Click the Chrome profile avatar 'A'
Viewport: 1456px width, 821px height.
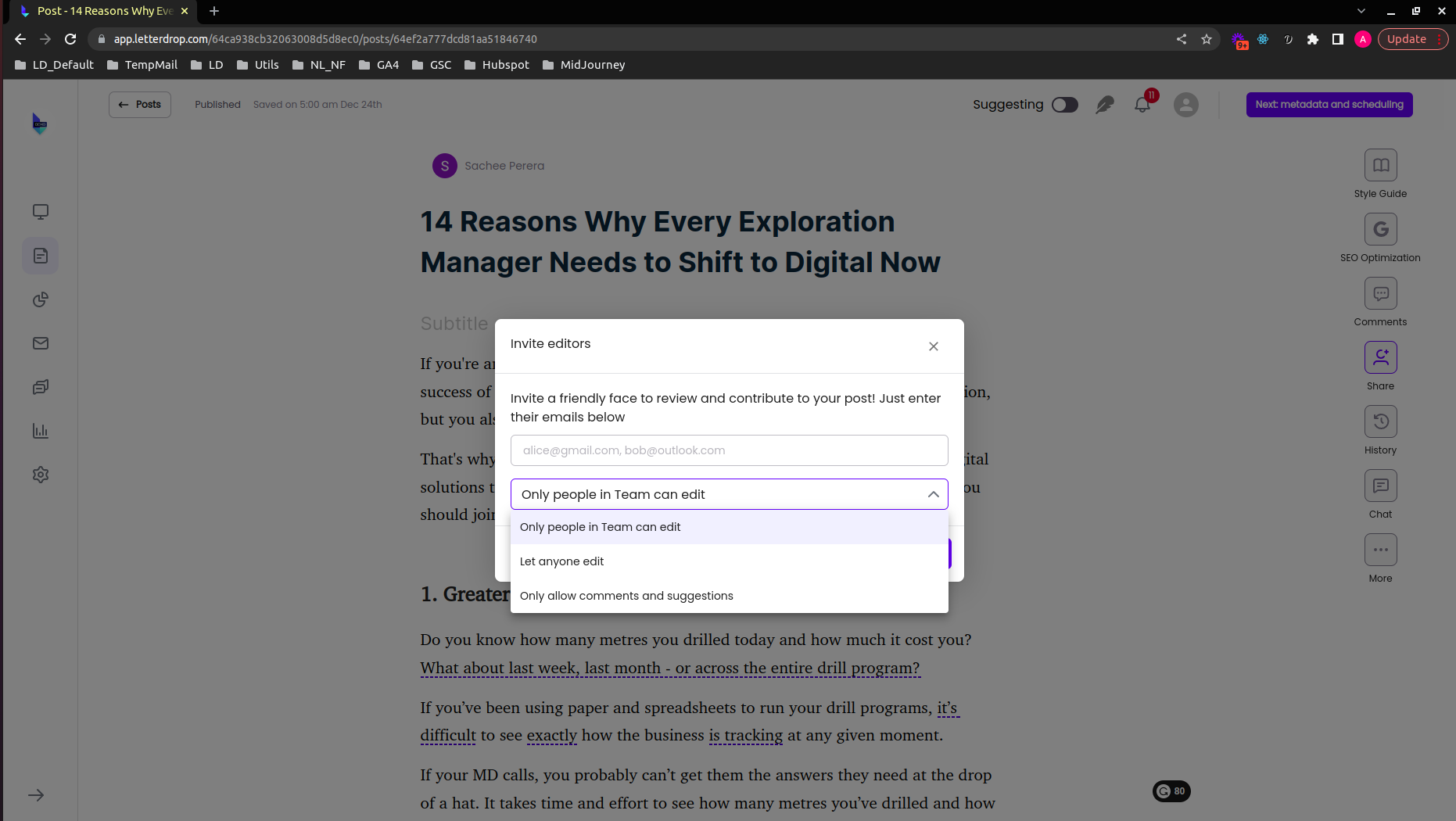click(1363, 39)
